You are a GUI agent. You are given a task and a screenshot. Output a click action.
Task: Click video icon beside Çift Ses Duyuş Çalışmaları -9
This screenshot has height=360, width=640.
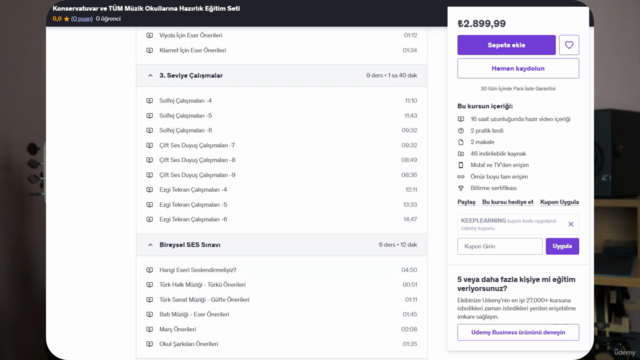(x=150, y=175)
